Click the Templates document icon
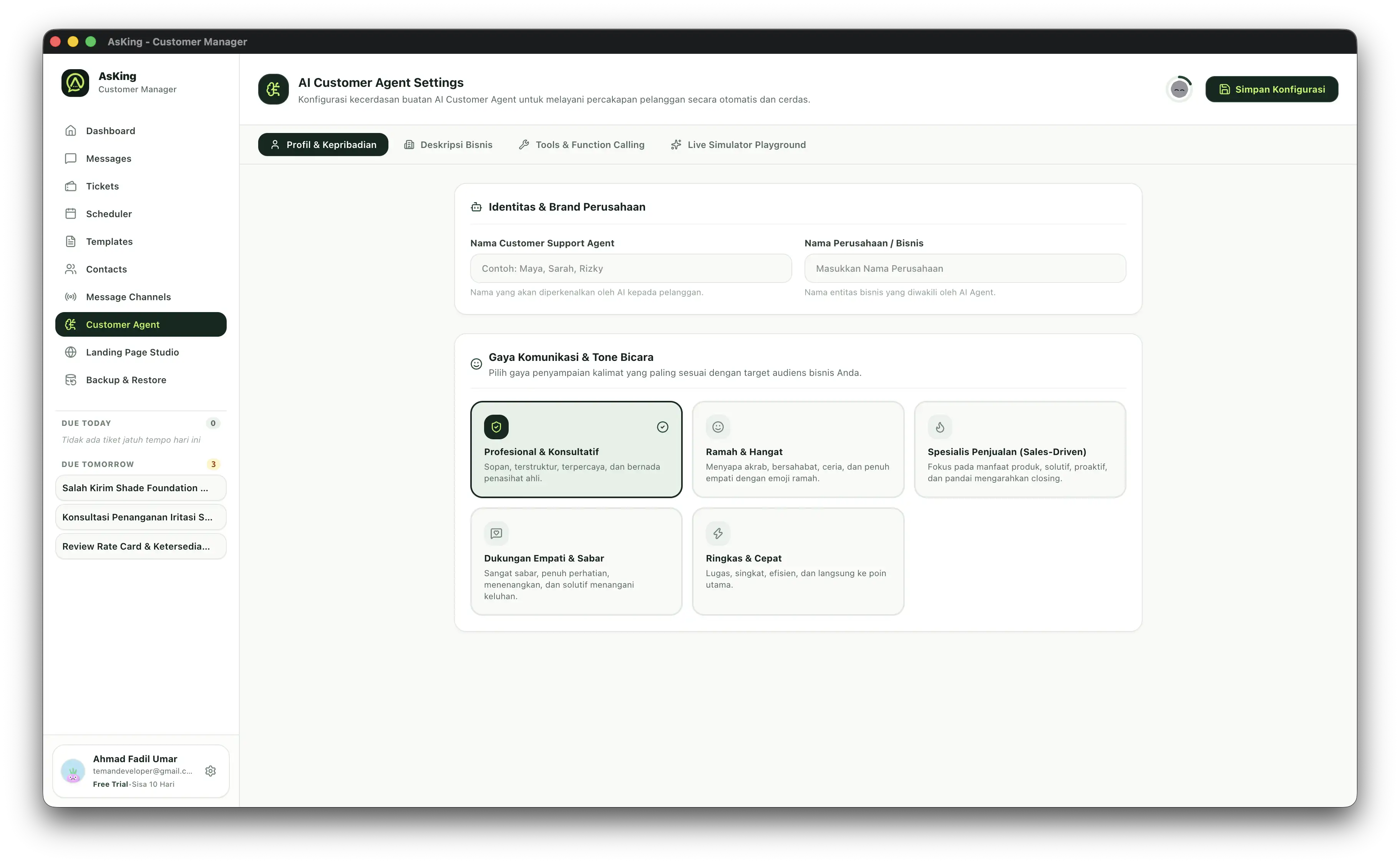This screenshot has height=864, width=1400. [71, 242]
